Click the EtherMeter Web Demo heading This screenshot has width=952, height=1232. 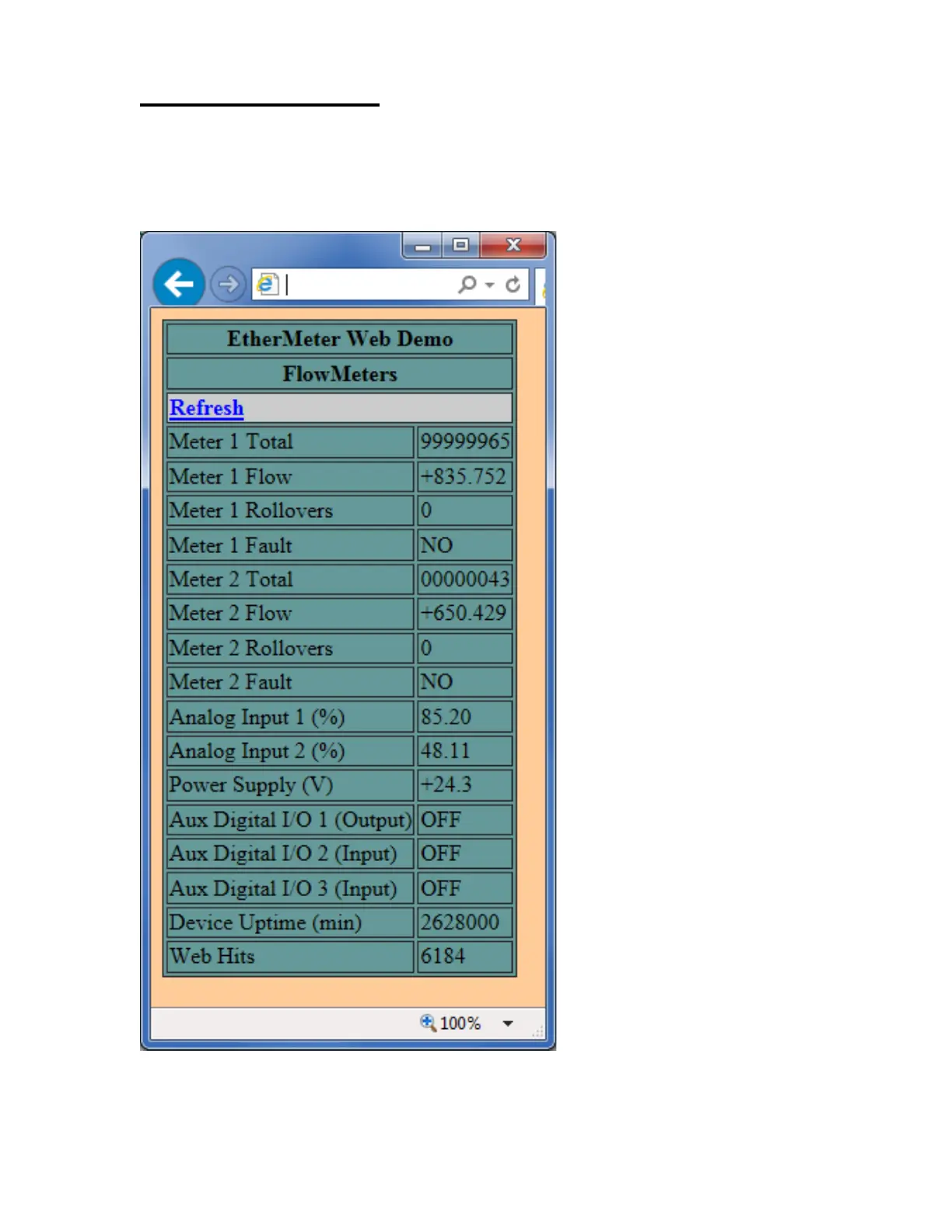(x=340, y=339)
